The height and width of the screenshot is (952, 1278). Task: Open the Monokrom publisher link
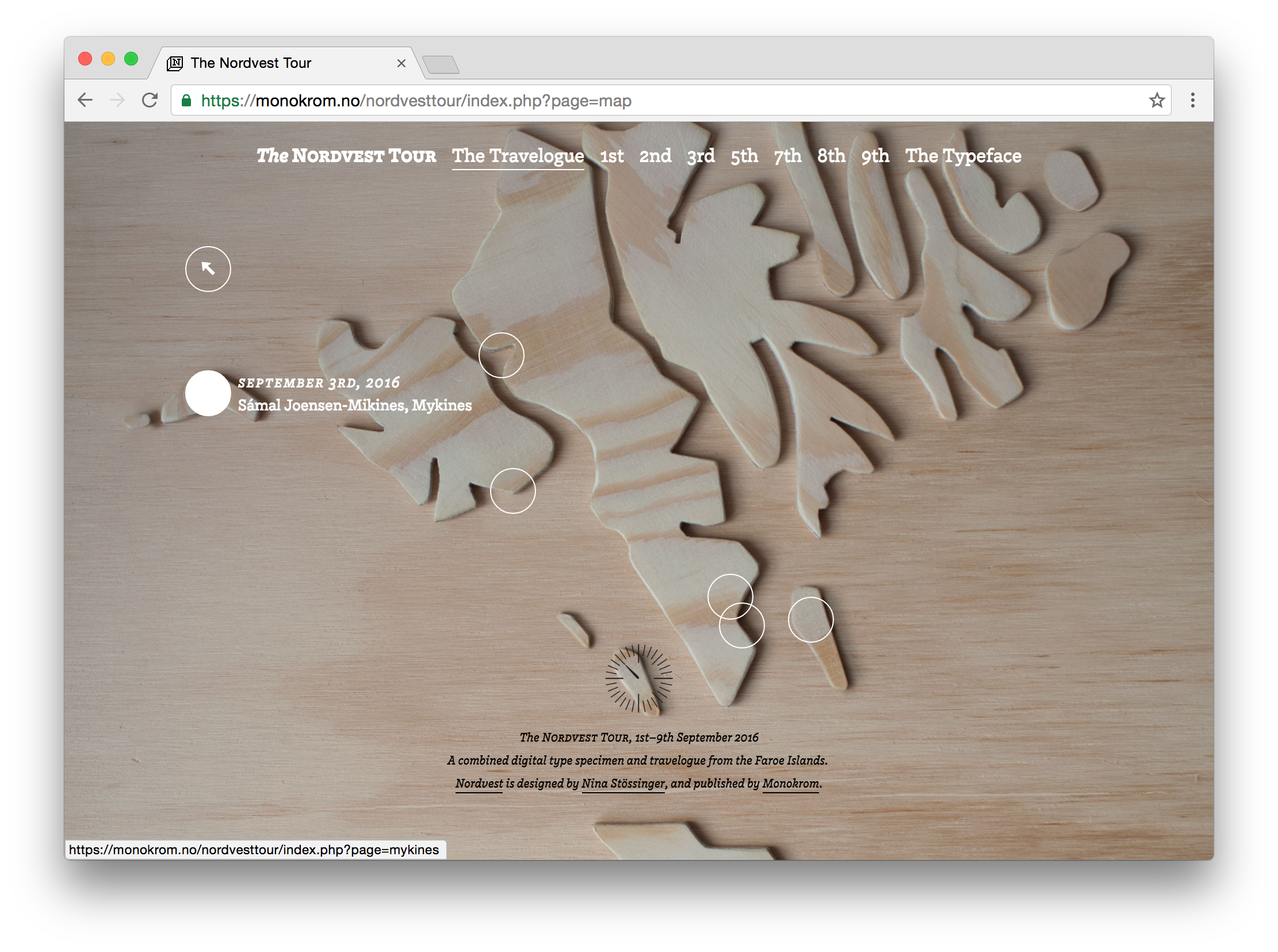[790, 784]
